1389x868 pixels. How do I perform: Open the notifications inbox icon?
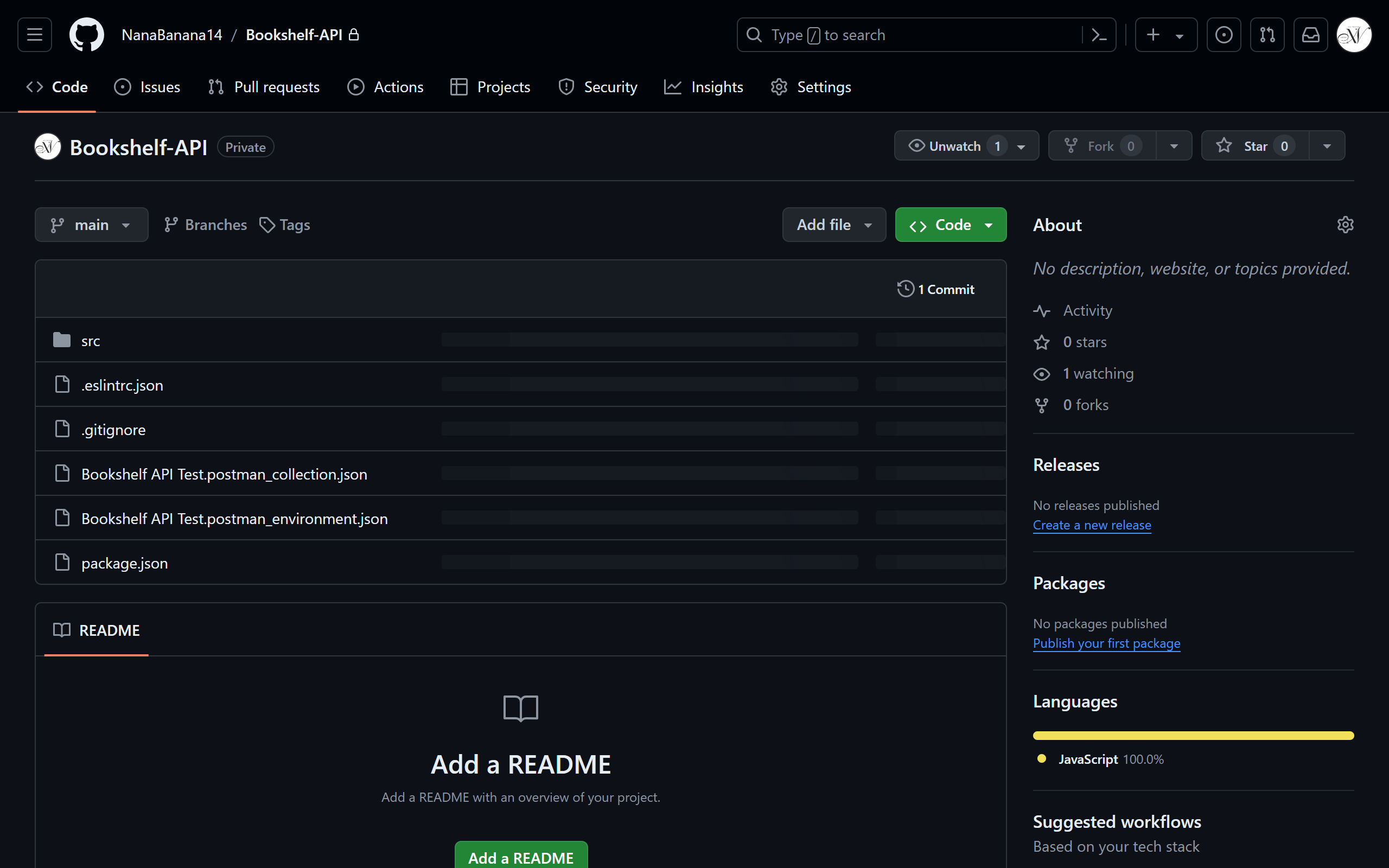coord(1310,35)
